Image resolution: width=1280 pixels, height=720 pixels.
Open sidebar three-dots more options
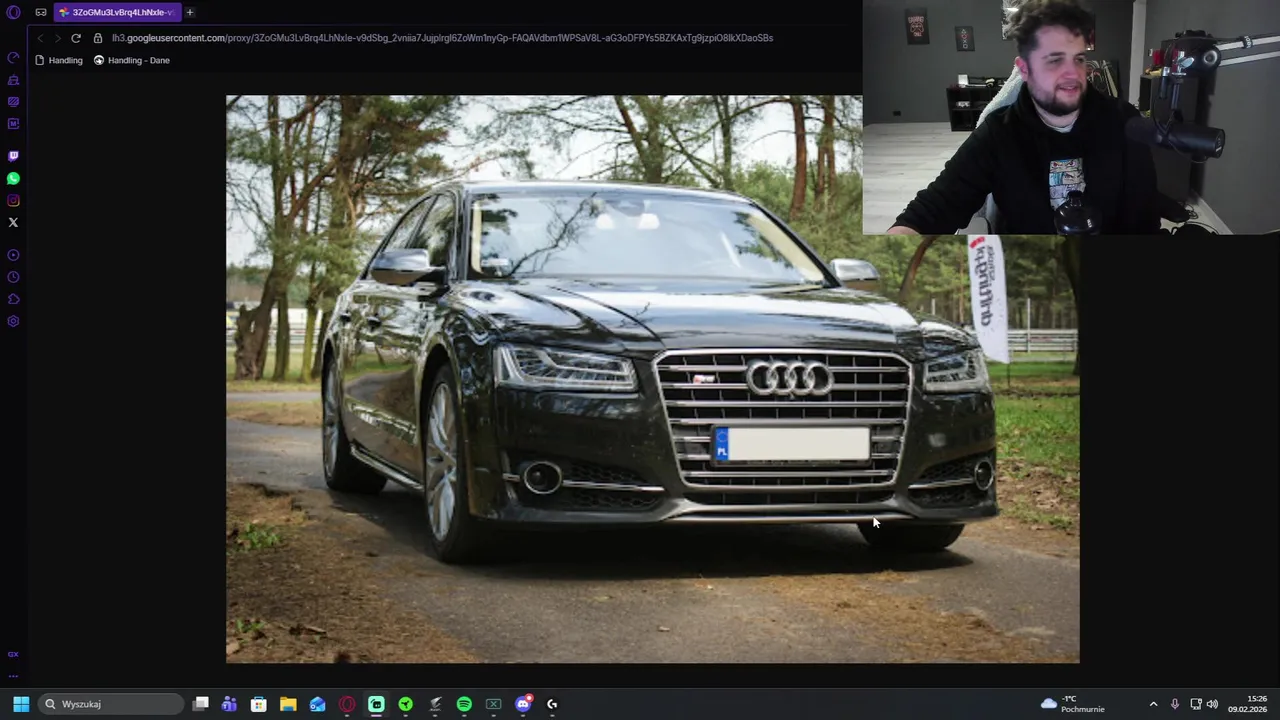(x=13, y=676)
